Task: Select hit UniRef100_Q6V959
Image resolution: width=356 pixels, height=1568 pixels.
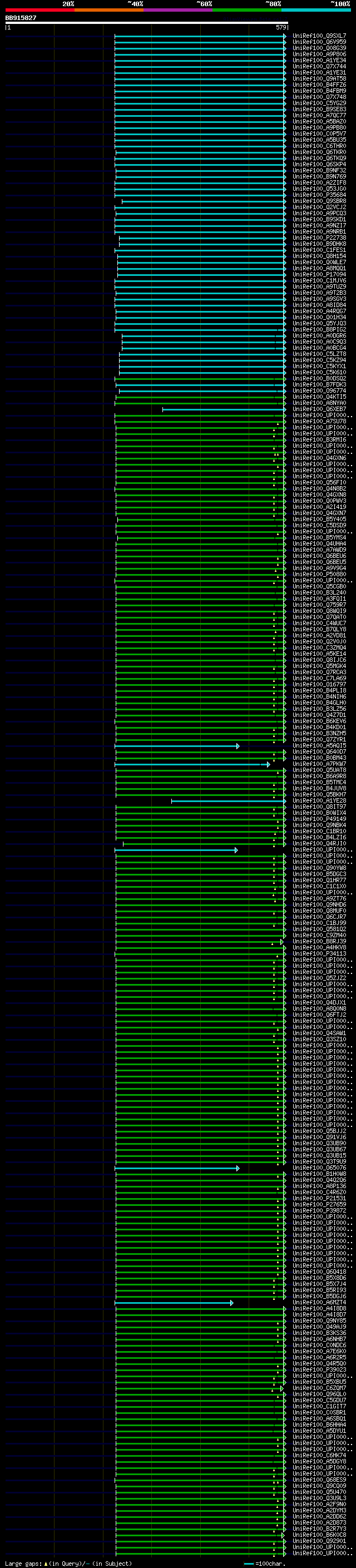Action: [x=319, y=42]
